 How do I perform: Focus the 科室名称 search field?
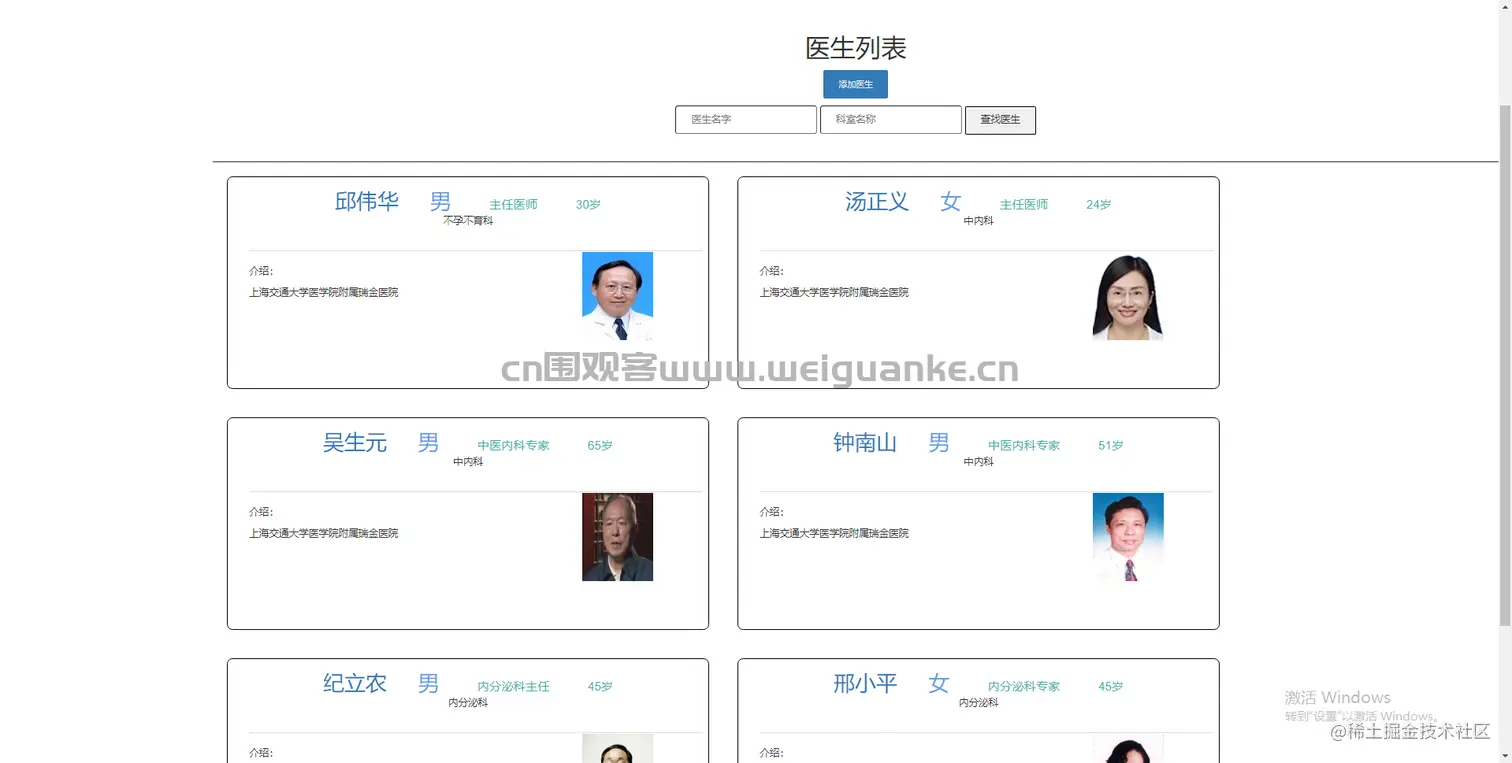(x=891, y=120)
